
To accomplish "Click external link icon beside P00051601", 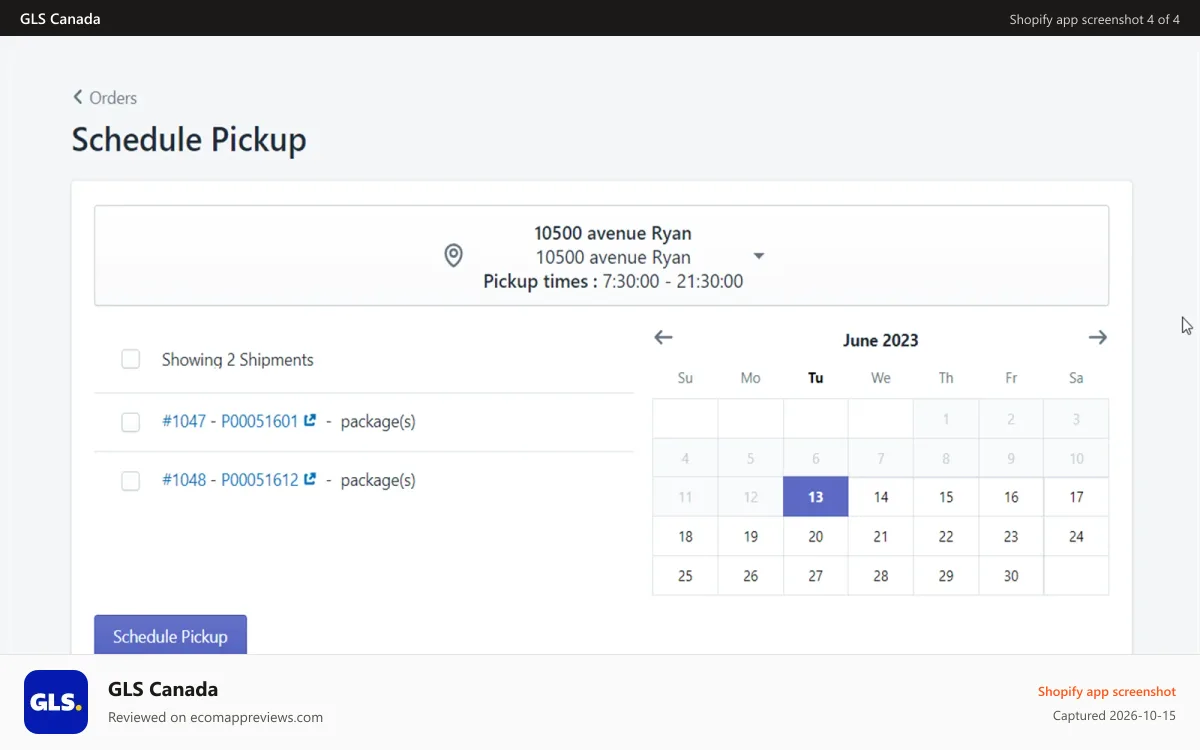I will pos(310,421).
